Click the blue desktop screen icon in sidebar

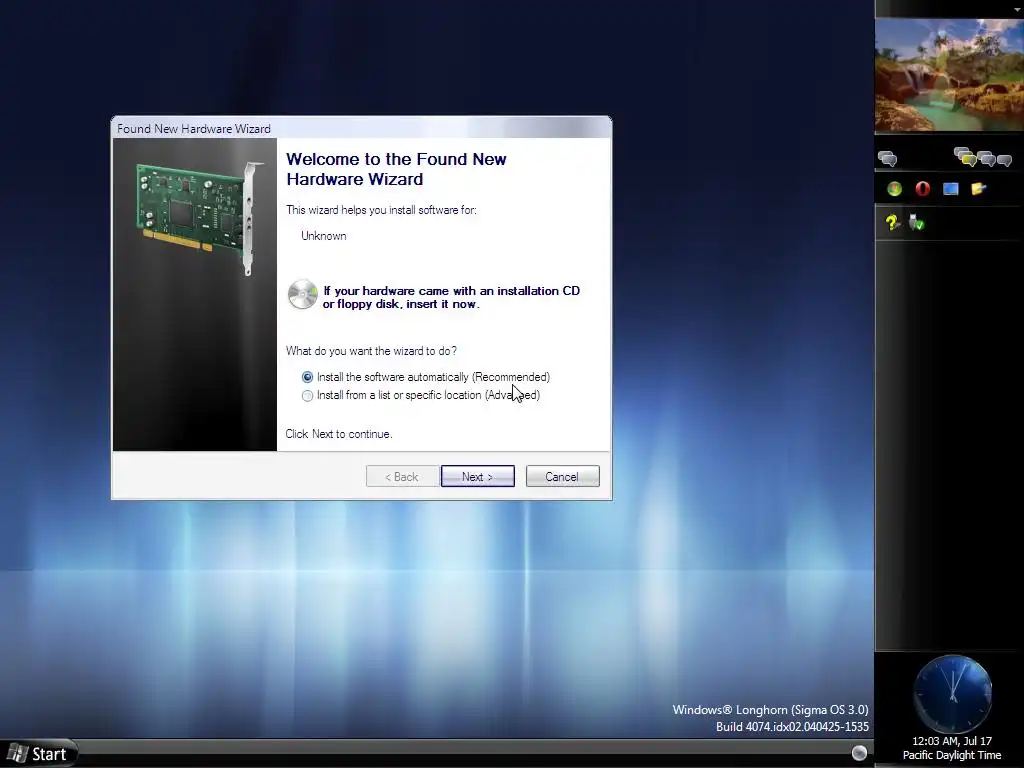click(951, 189)
